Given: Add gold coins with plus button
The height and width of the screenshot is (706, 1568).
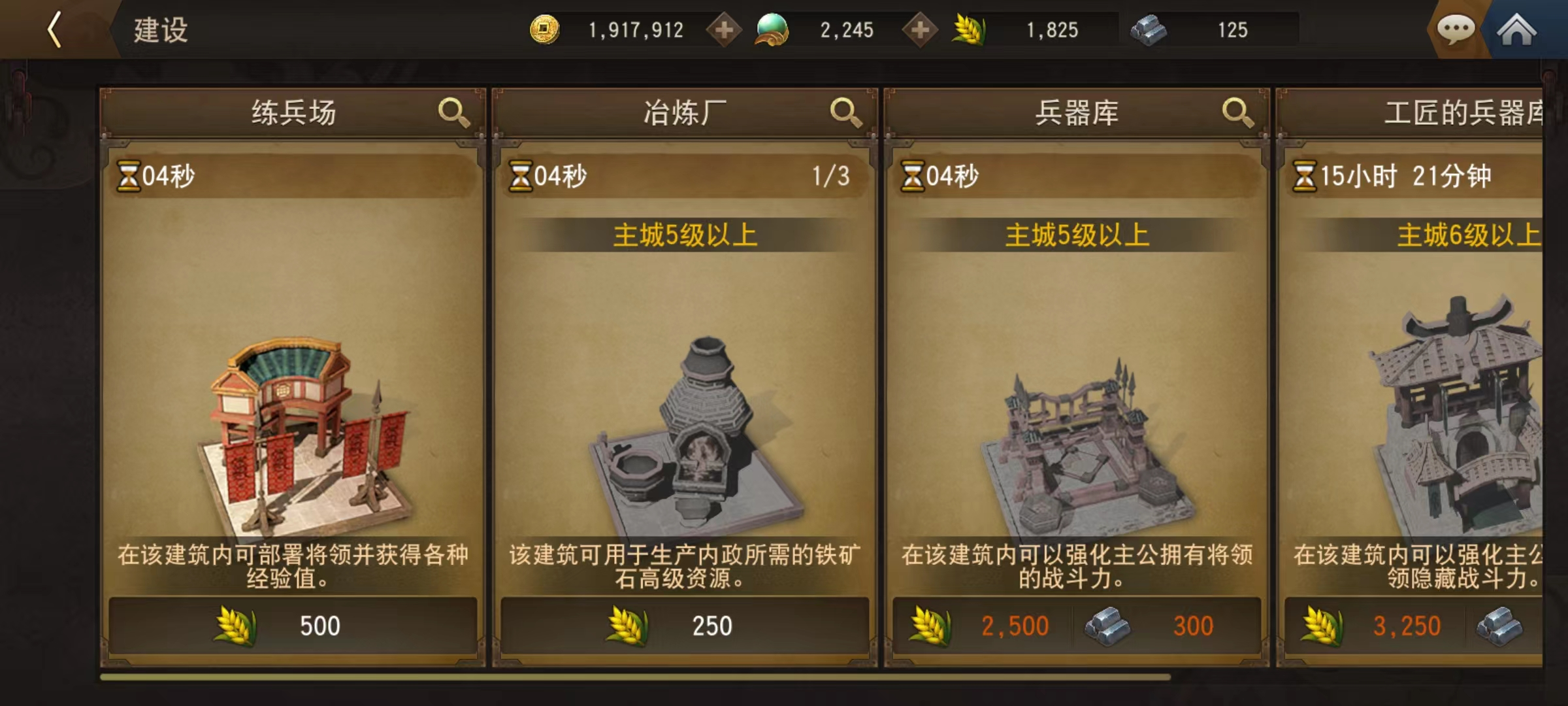Looking at the screenshot, I should [x=724, y=29].
